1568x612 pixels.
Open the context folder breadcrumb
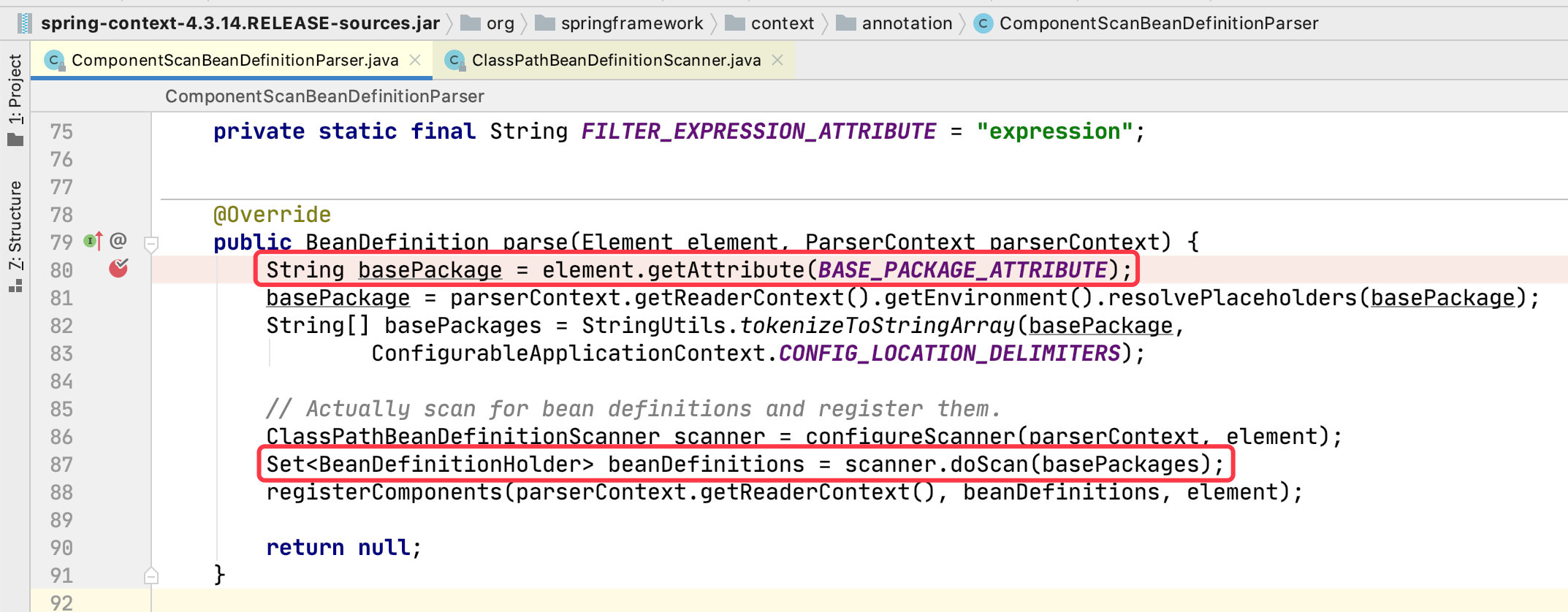coord(769,23)
